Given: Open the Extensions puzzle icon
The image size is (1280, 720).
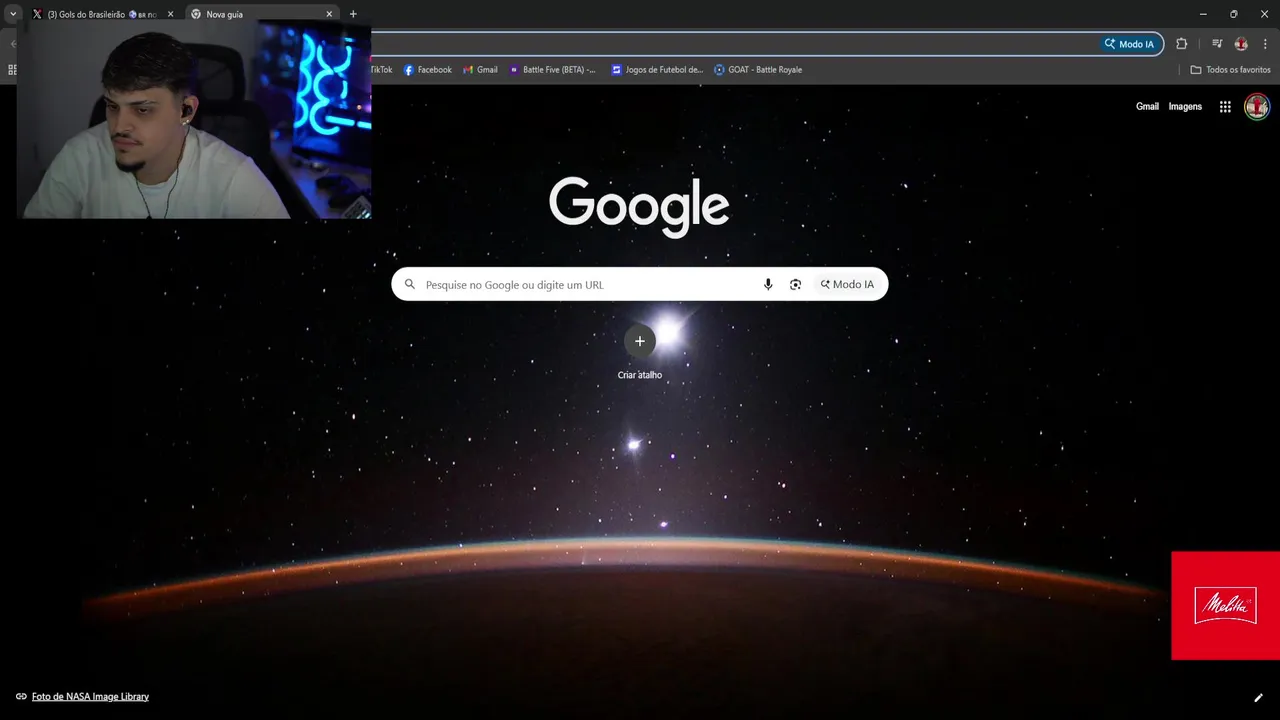Looking at the screenshot, I should tap(1182, 44).
